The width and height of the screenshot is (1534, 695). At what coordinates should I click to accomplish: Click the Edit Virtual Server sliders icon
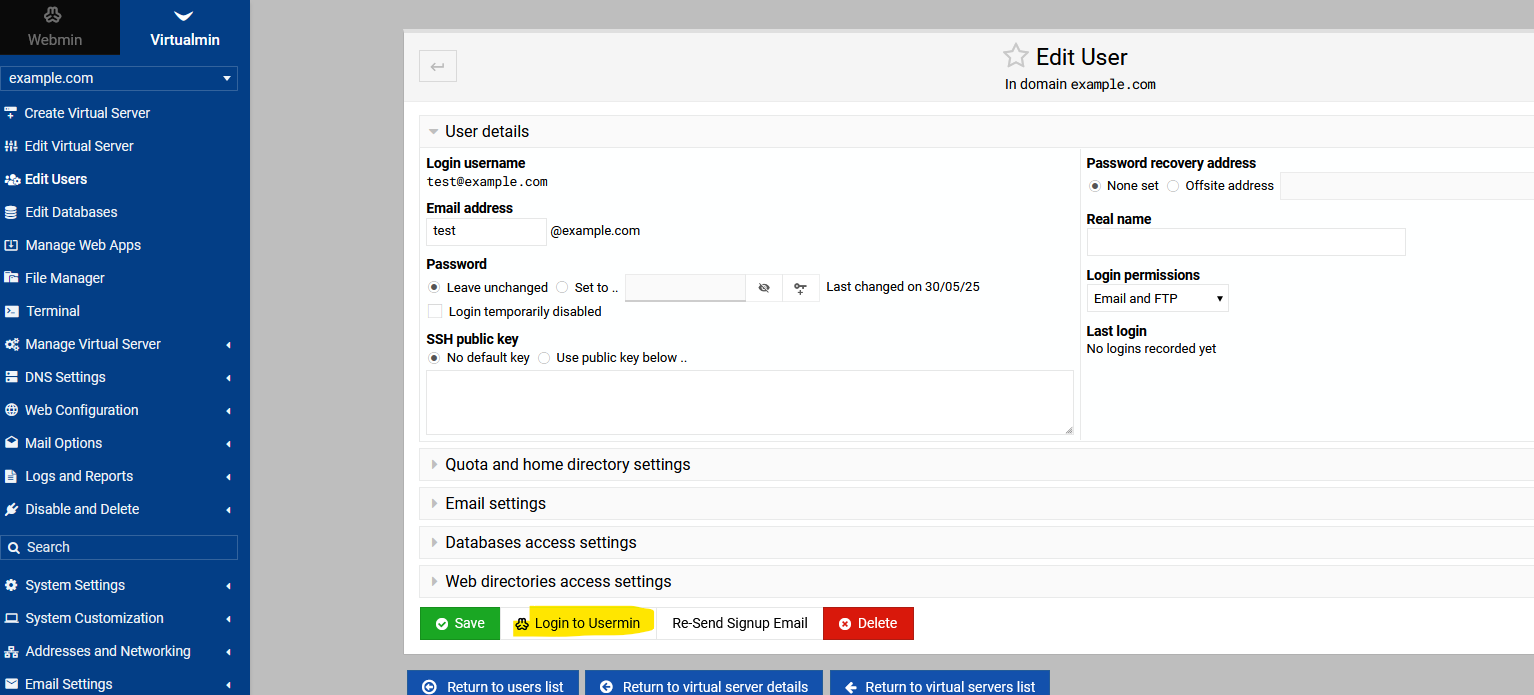pyautogui.click(x=11, y=146)
